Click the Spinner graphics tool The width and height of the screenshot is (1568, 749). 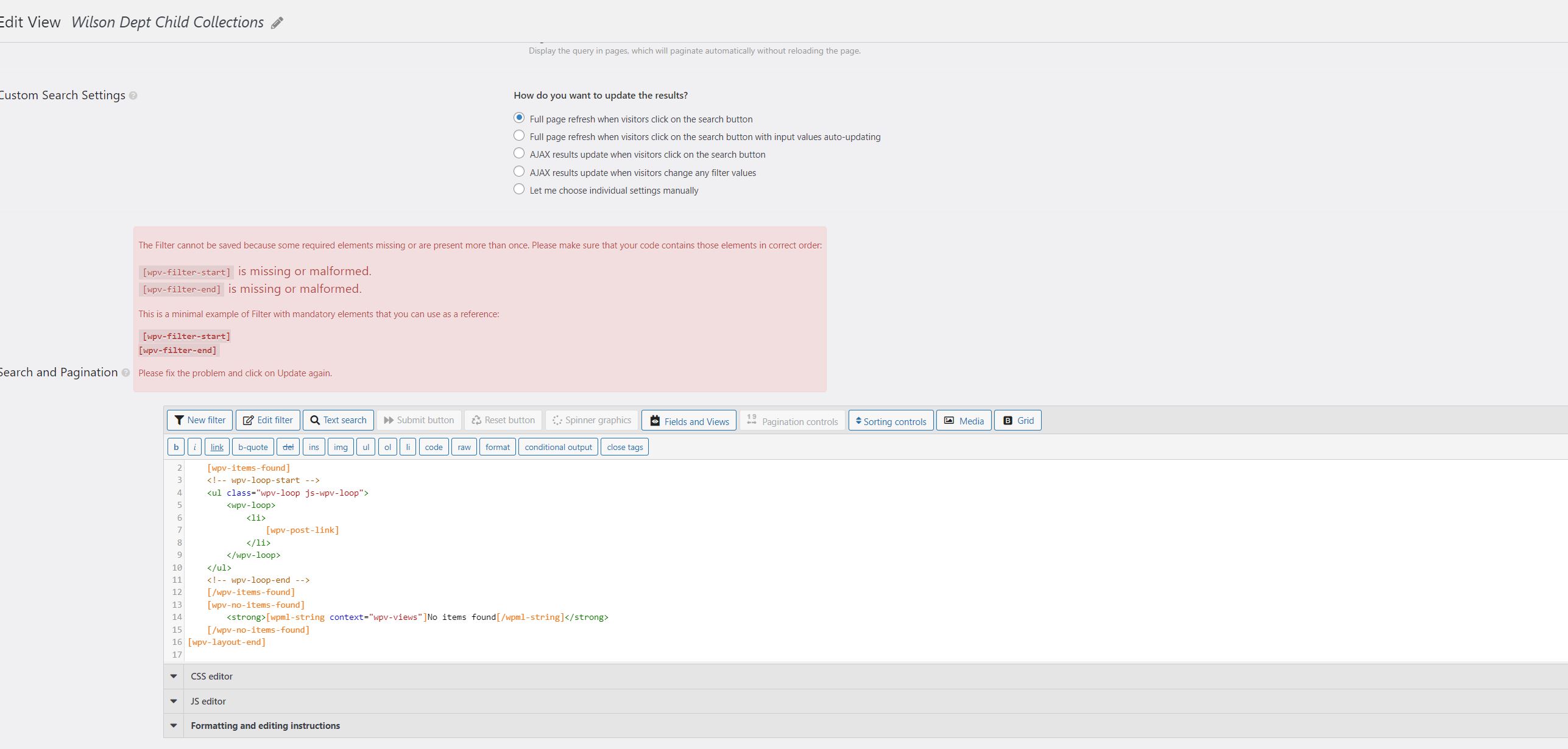coord(592,420)
